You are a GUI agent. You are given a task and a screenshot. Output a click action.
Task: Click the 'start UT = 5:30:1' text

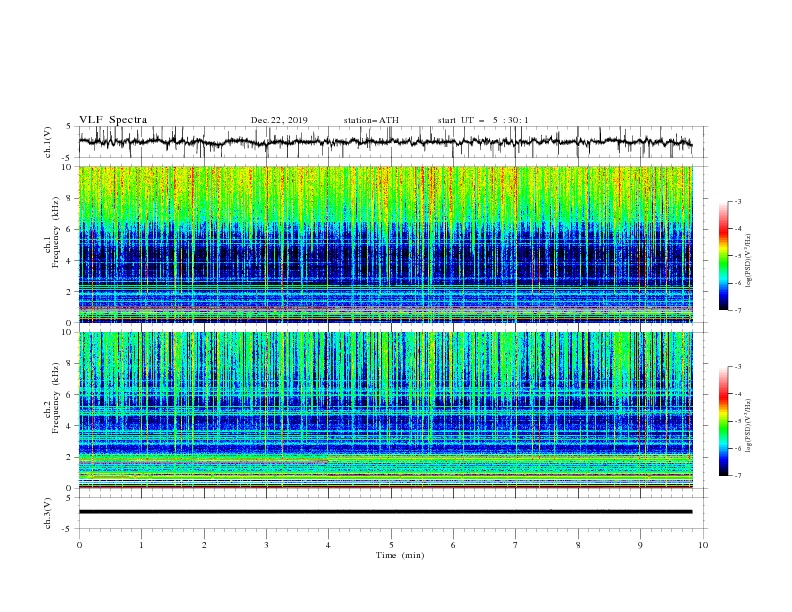coord(483,120)
